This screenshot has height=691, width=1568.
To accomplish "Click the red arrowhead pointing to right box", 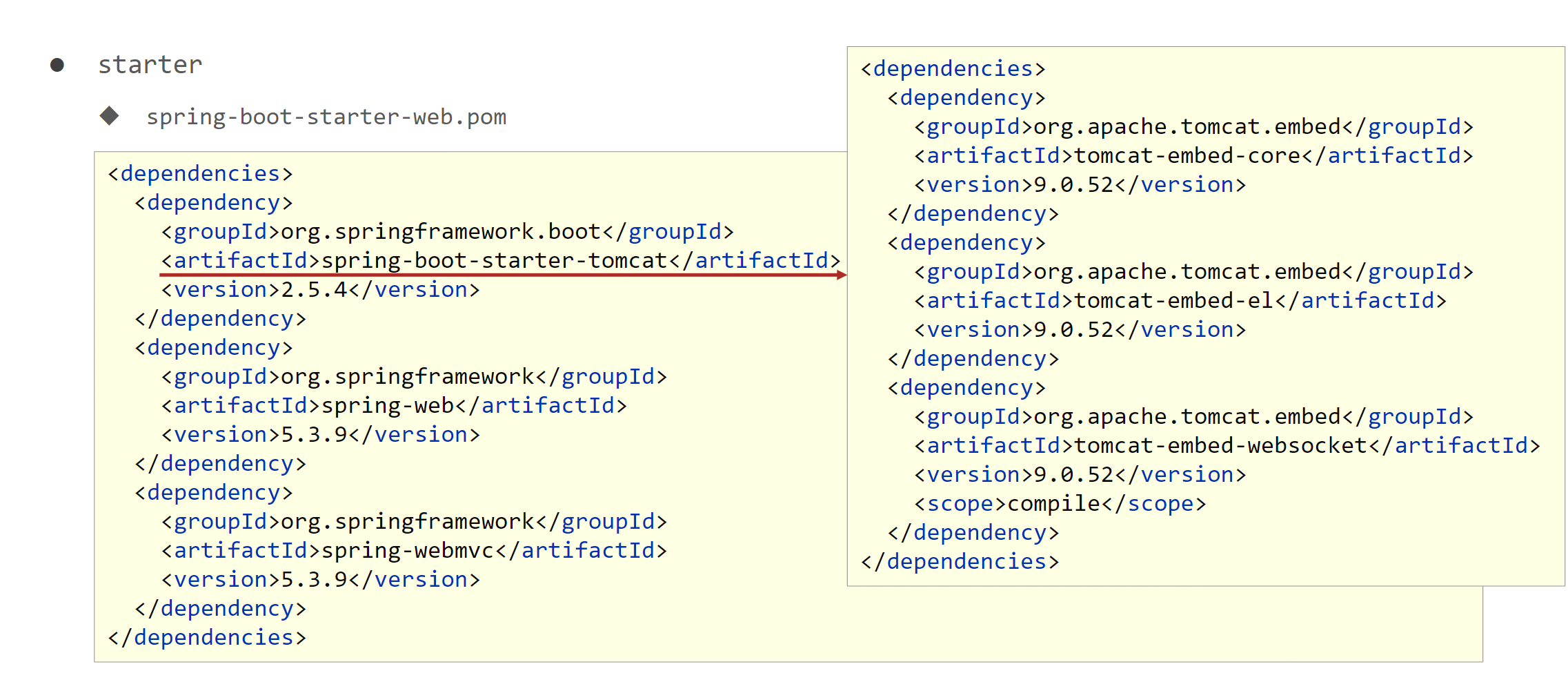I will [x=841, y=275].
